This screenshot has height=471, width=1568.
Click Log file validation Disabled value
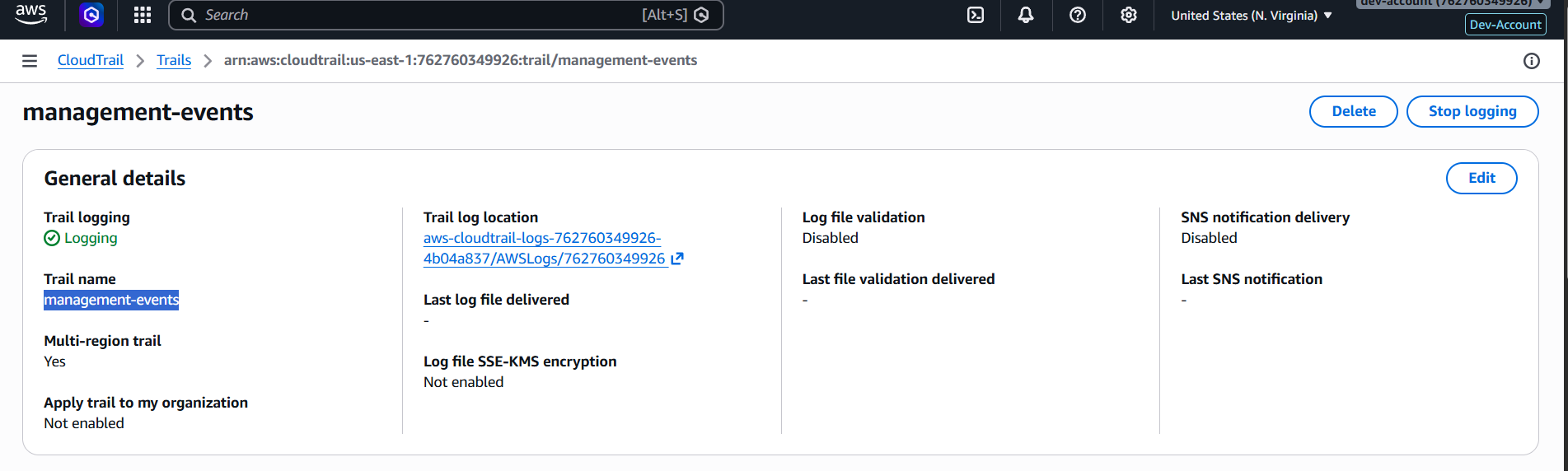(x=831, y=238)
